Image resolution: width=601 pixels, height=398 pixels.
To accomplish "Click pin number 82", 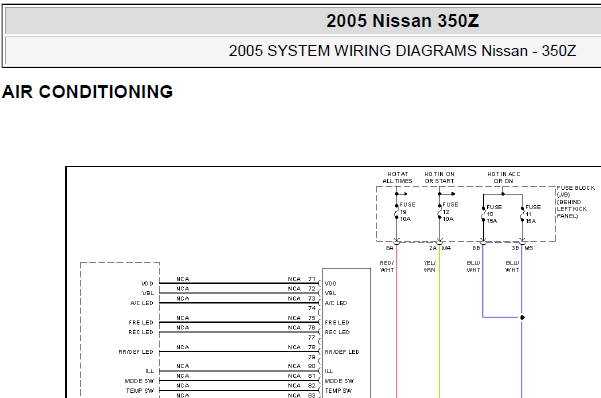I will (x=312, y=386).
